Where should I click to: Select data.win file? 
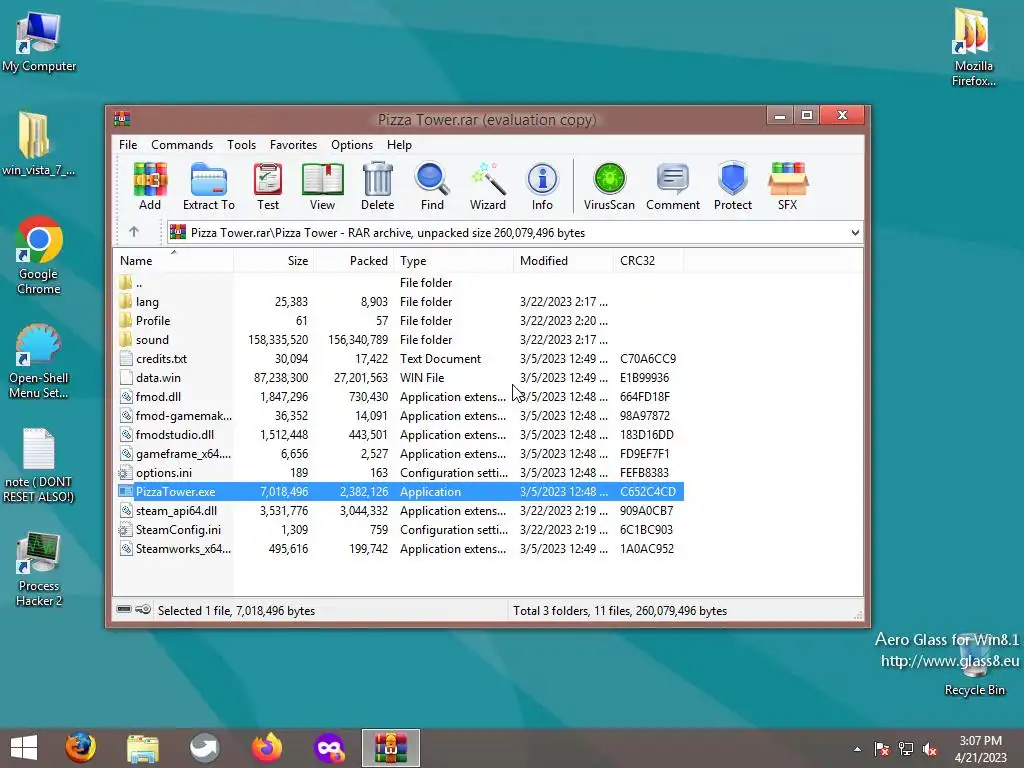coord(400,377)
